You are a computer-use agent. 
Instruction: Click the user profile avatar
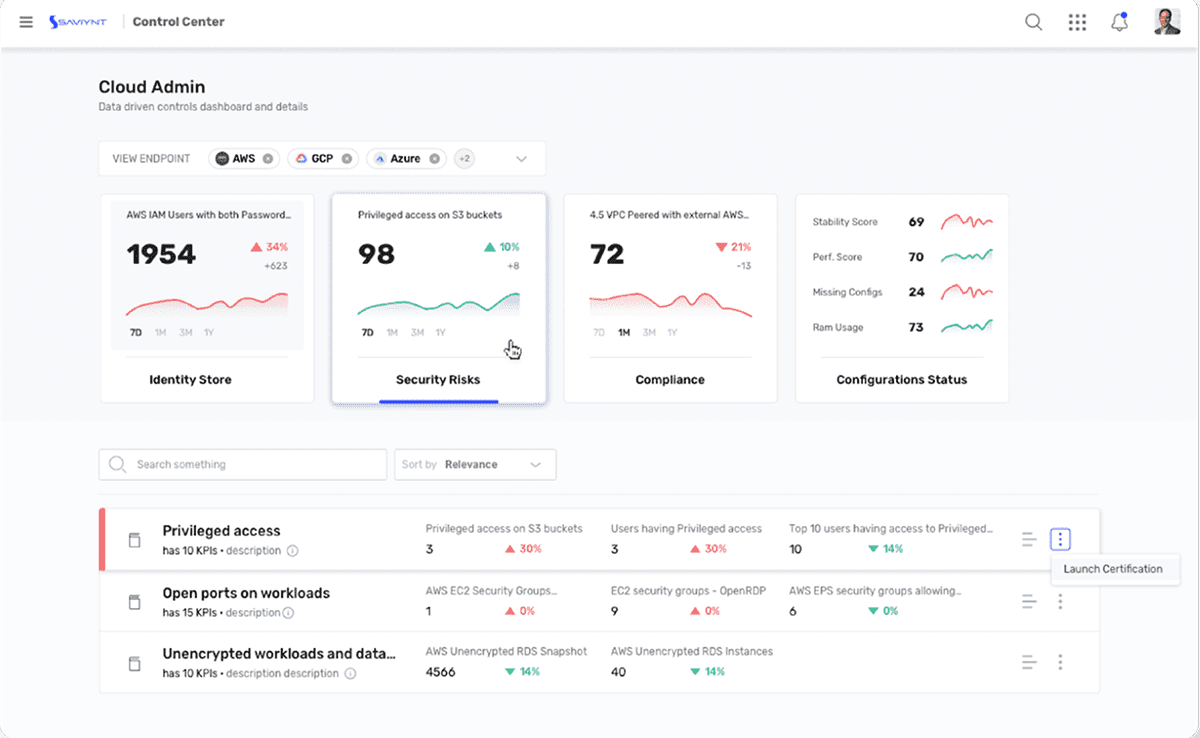pos(1167,22)
